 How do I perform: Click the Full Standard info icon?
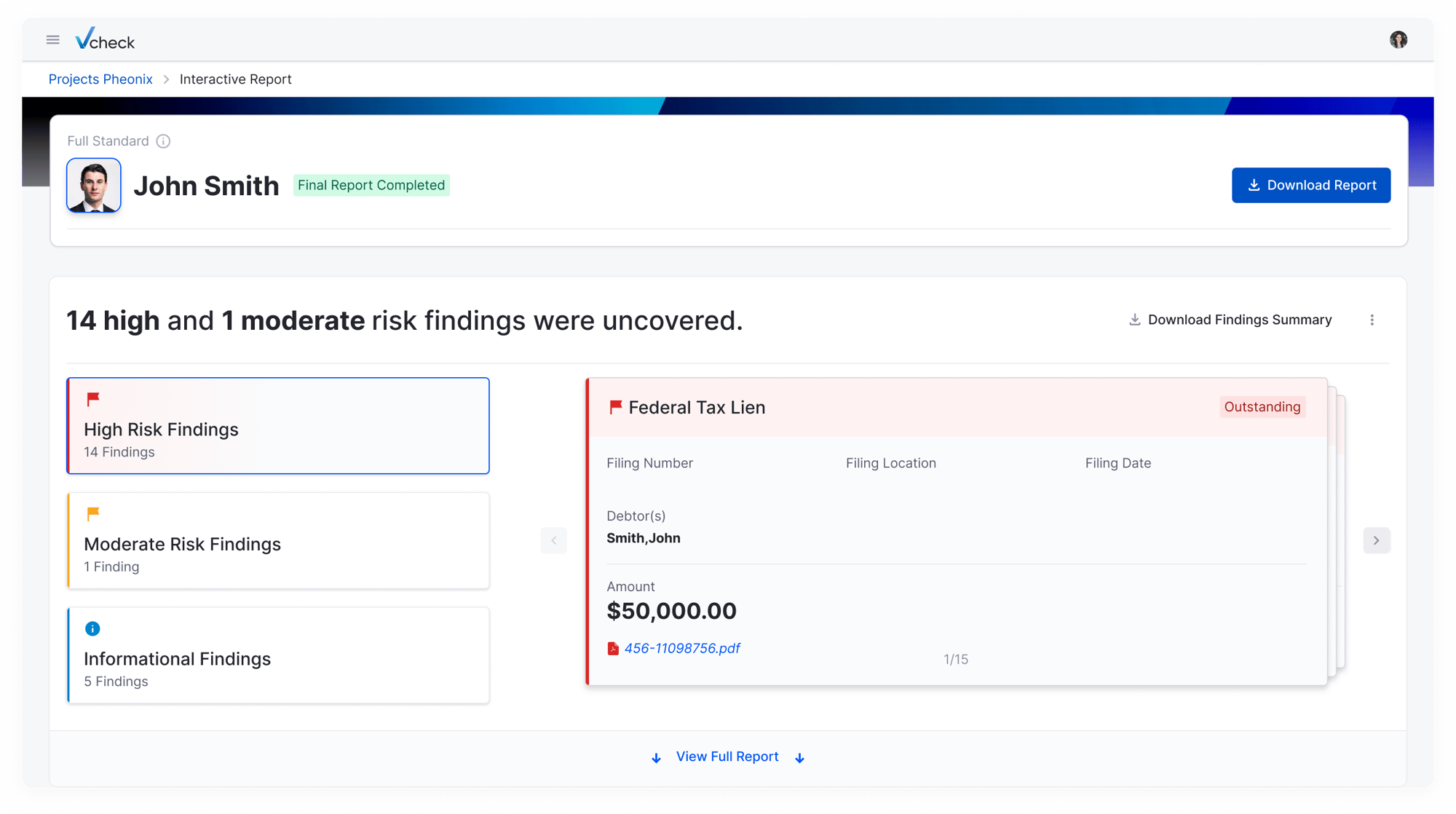coord(163,141)
